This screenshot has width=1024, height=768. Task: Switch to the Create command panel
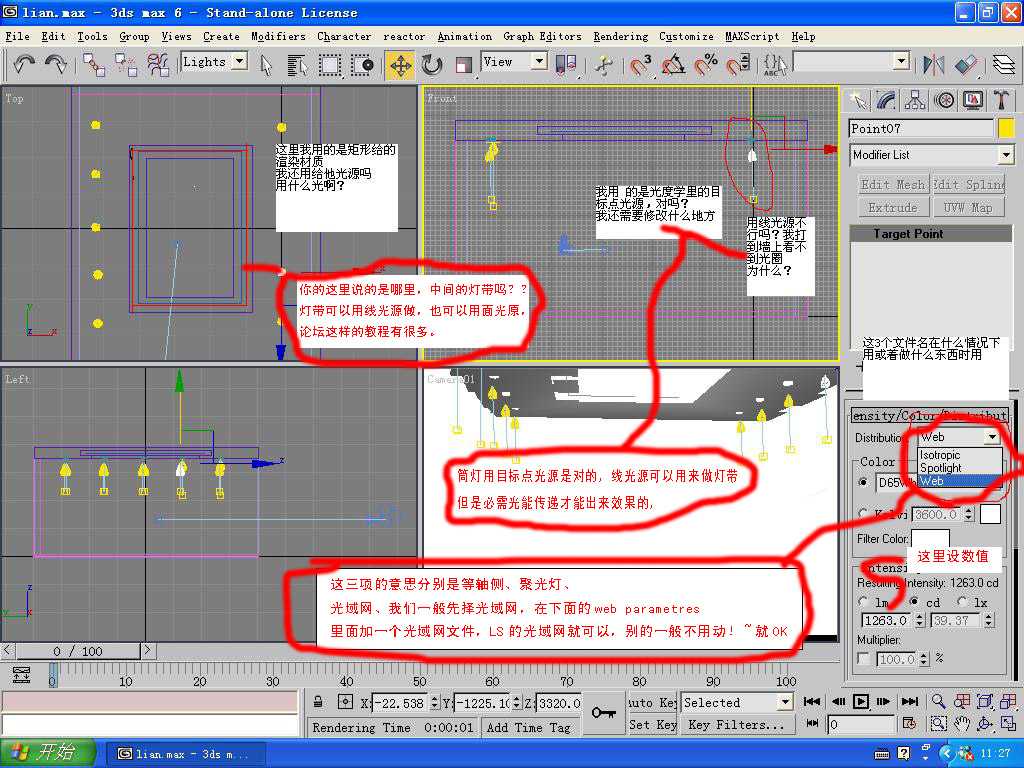[x=857, y=101]
